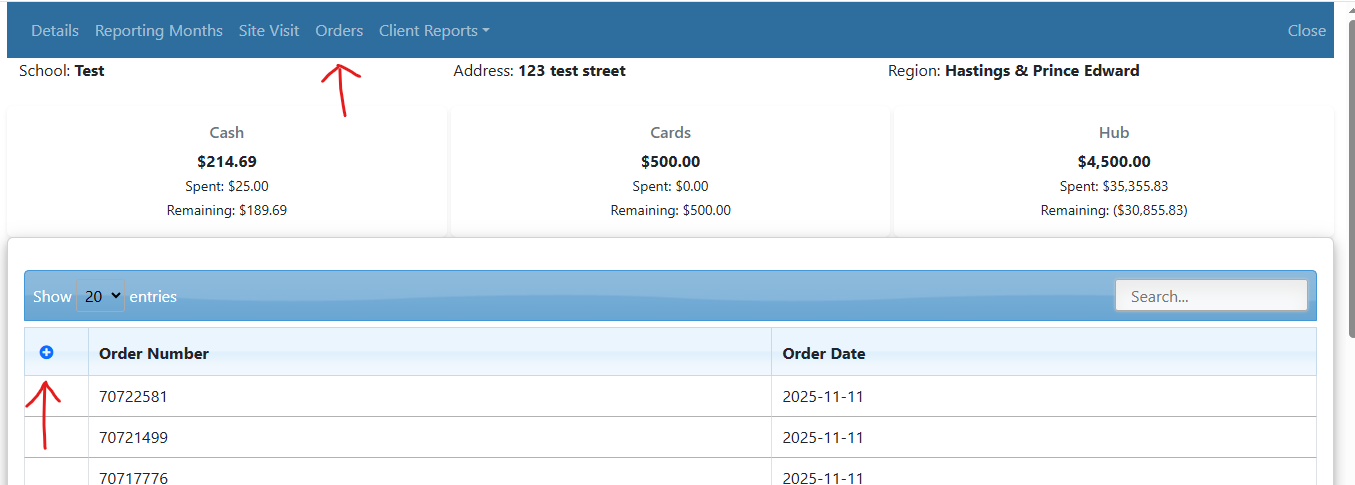Select order number 70717776 row
1355x485 pixels.
tap(133, 477)
